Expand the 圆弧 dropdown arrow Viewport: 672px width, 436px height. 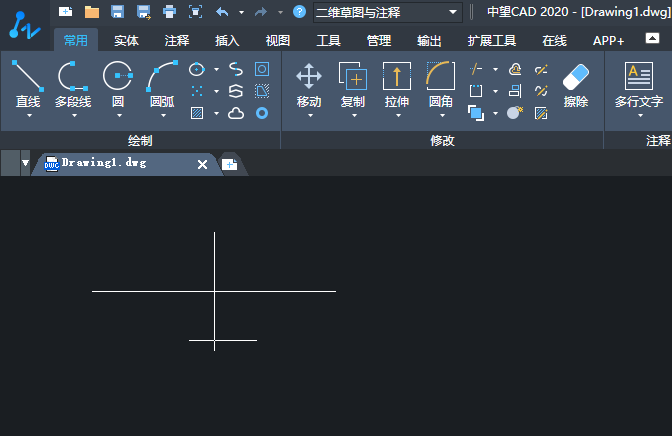[x=163, y=116]
